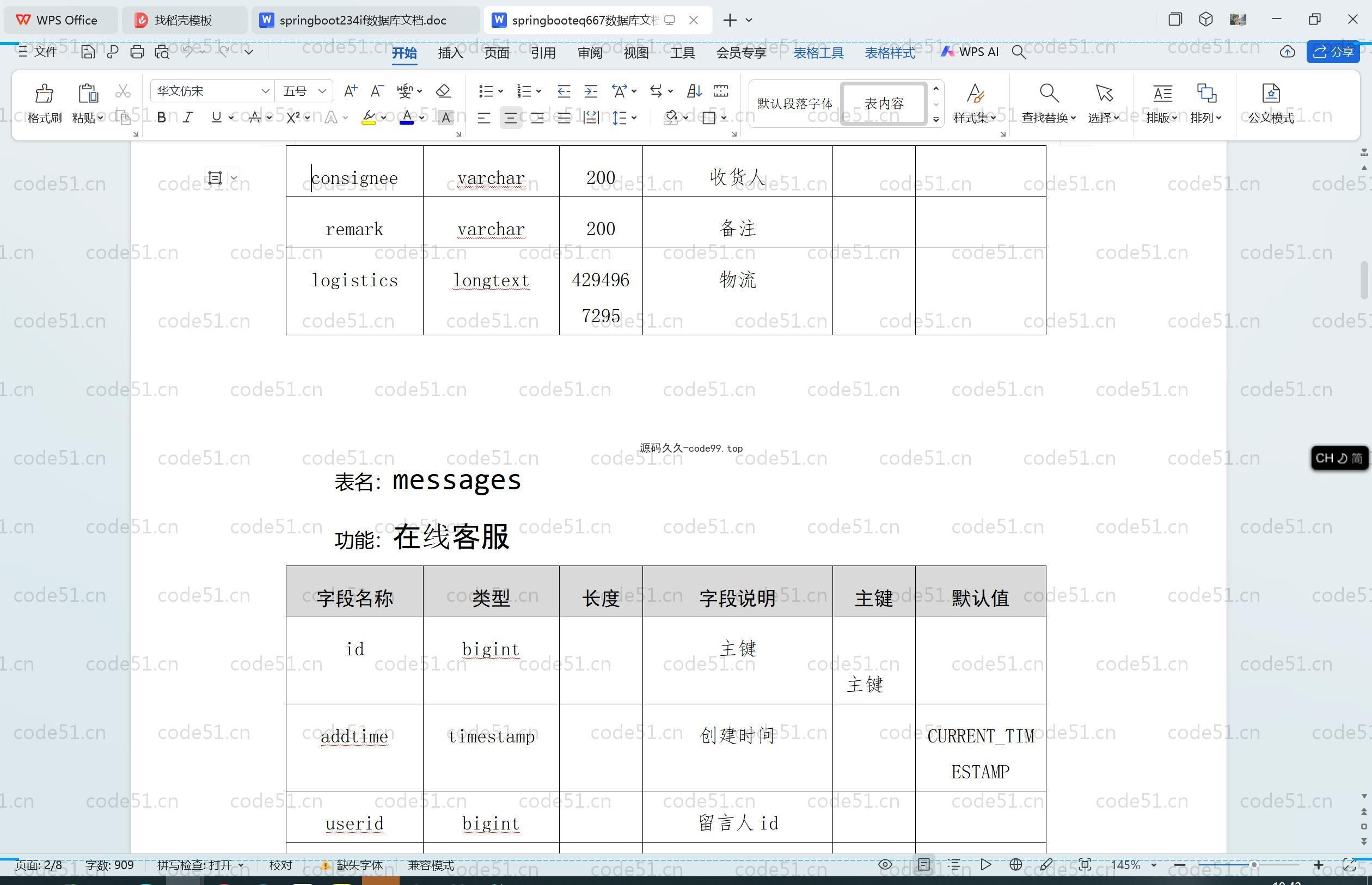Toggle align right
Screen dimensions: 1372x885
point(537,119)
